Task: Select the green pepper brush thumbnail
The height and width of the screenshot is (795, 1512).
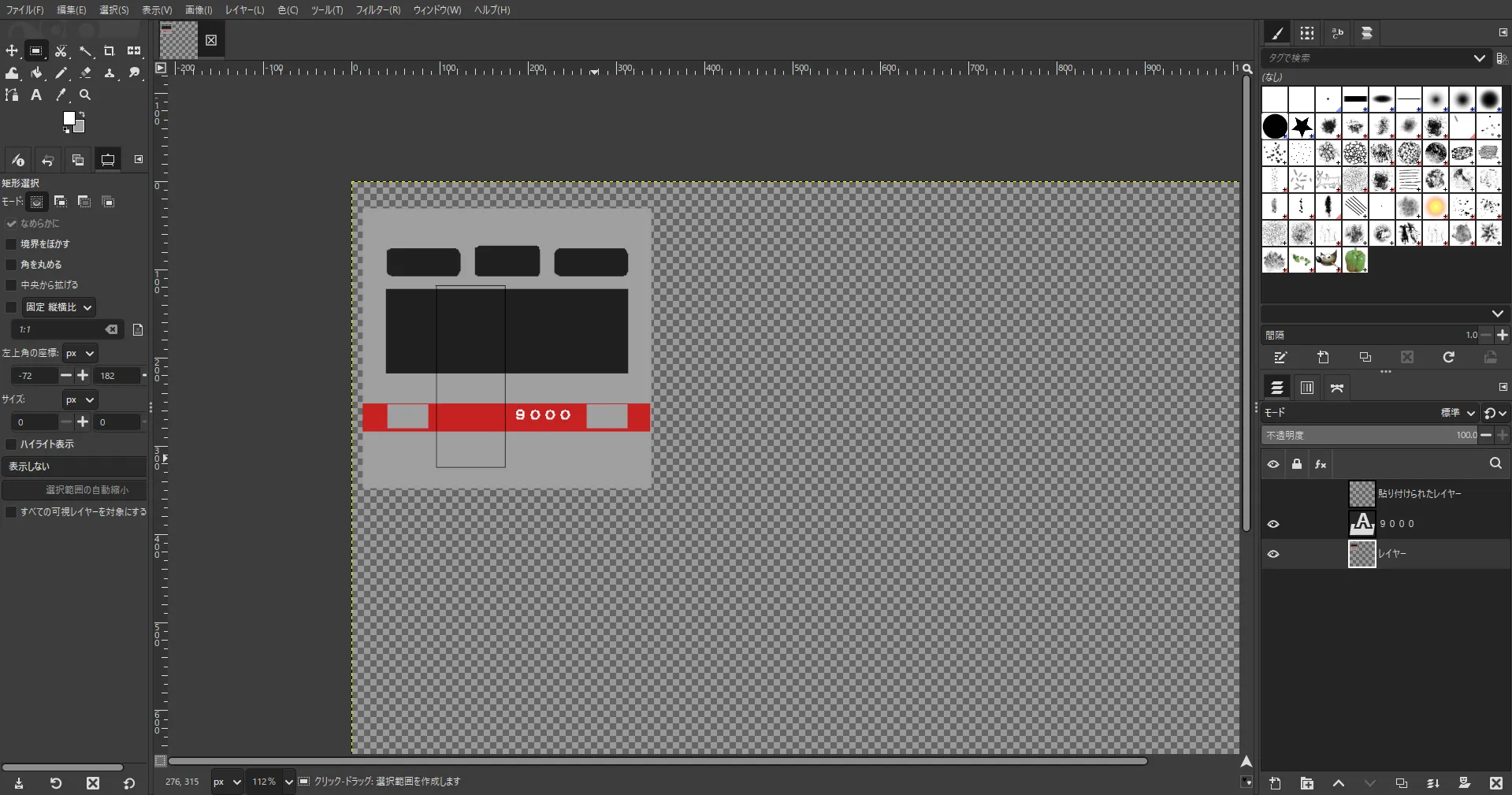Action: tap(1354, 261)
